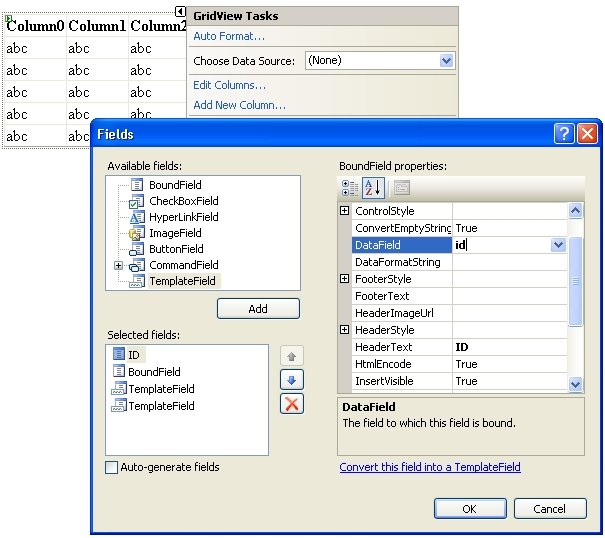This screenshot has width=605, height=538.
Task: Select ImageField label in Available fields
Action: (x=175, y=233)
